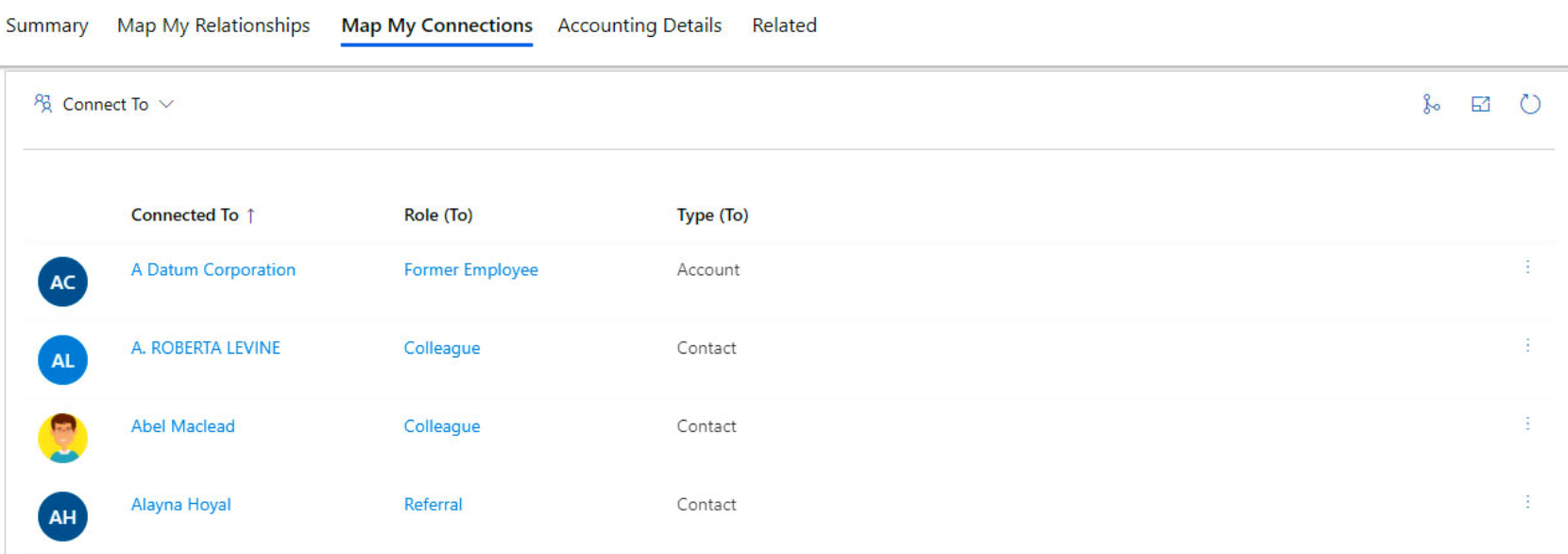
Task: Open the Former Employee role link
Action: (471, 269)
